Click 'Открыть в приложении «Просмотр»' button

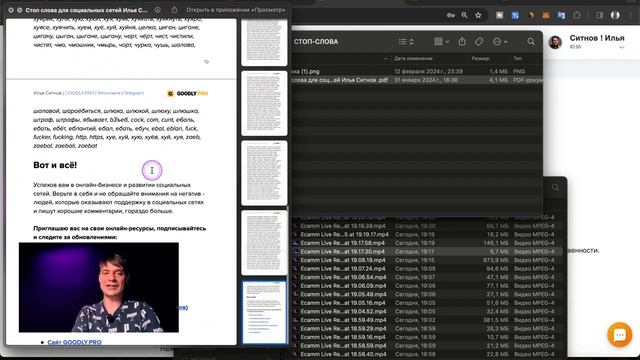point(236,10)
